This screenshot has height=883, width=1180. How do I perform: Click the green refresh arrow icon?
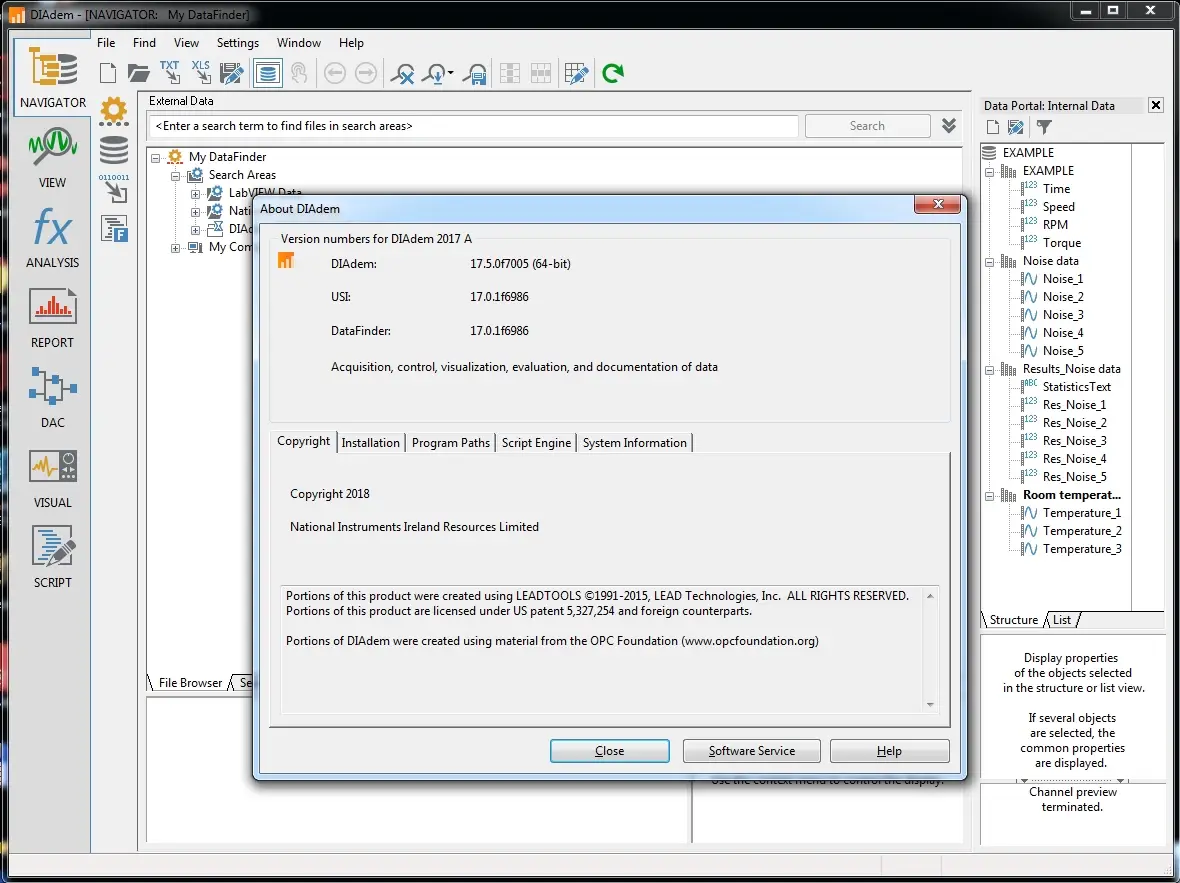[x=613, y=73]
